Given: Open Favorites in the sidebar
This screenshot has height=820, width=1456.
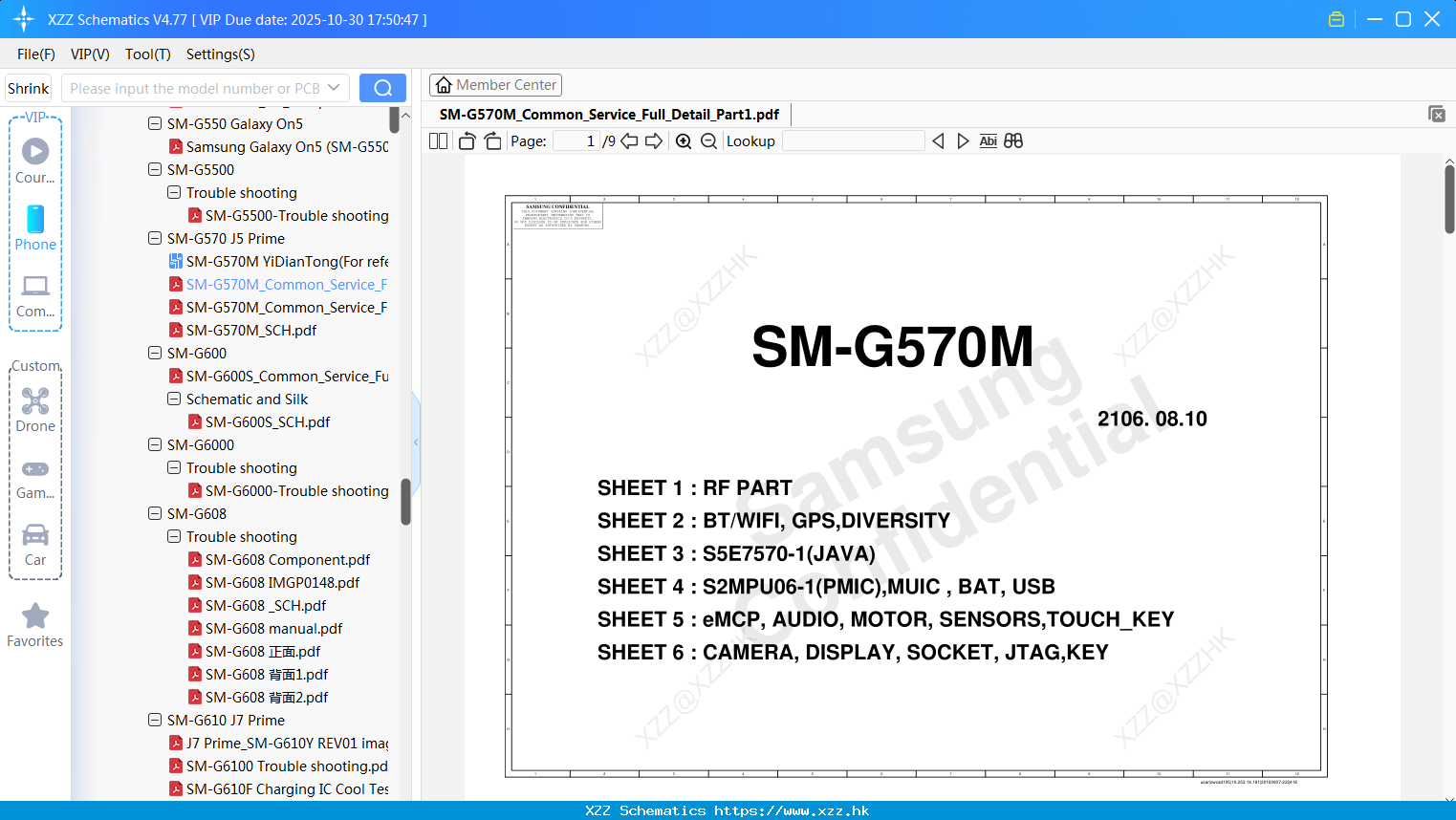Looking at the screenshot, I should [35, 626].
